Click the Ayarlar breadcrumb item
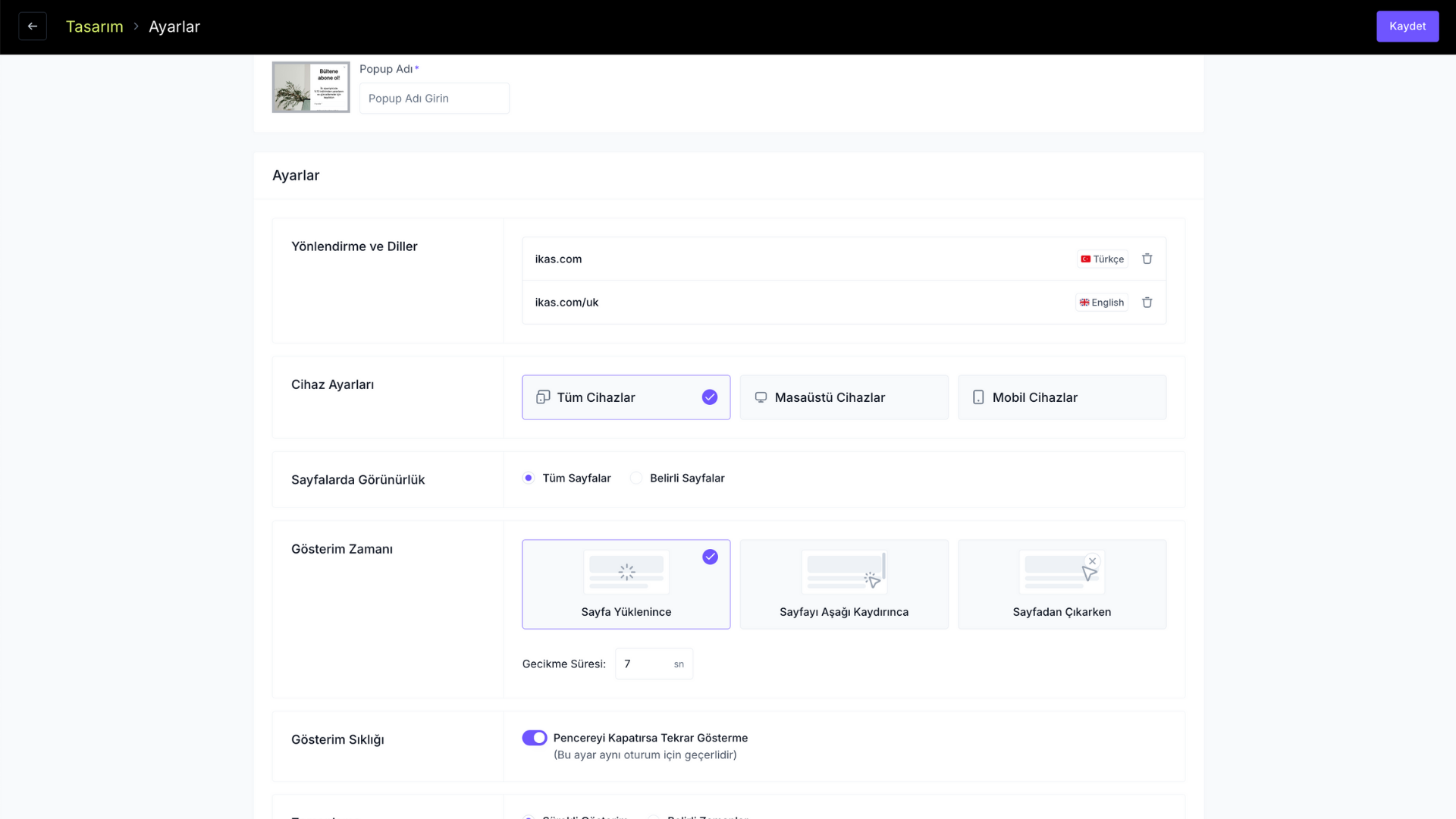The width and height of the screenshot is (1456, 819). pyautogui.click(x=174, y=27)
